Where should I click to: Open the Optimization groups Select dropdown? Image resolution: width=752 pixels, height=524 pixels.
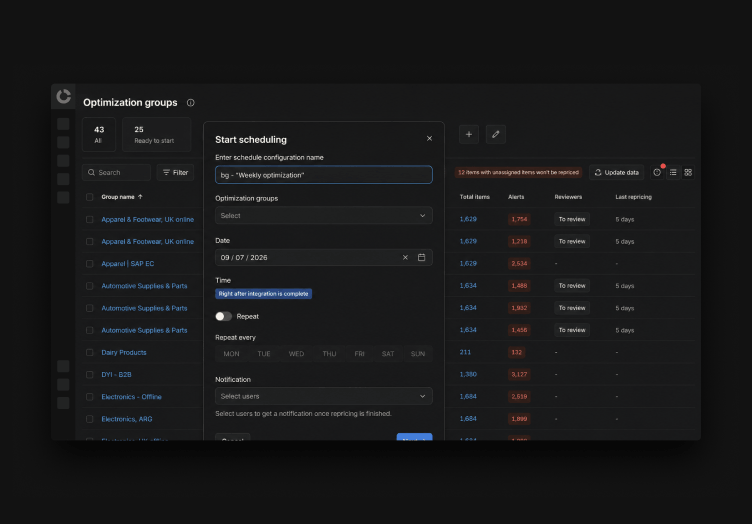324,216
